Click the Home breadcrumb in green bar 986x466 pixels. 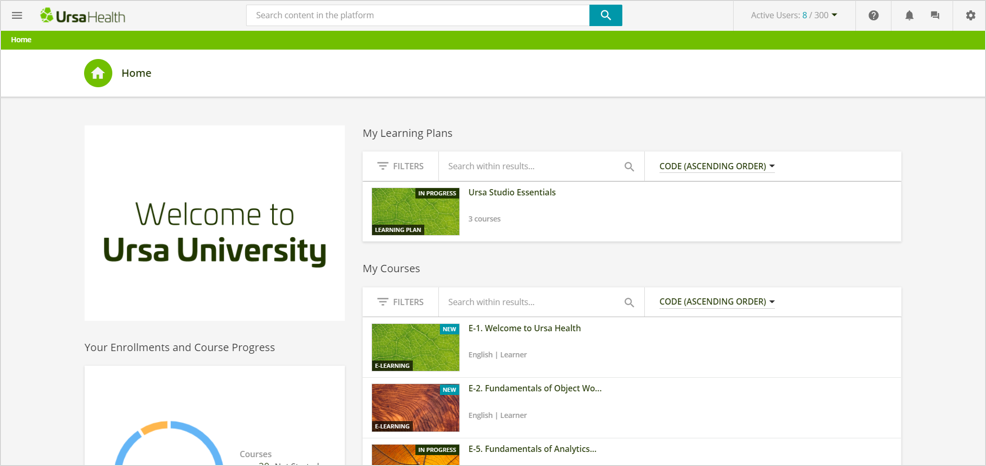[21, 40]
